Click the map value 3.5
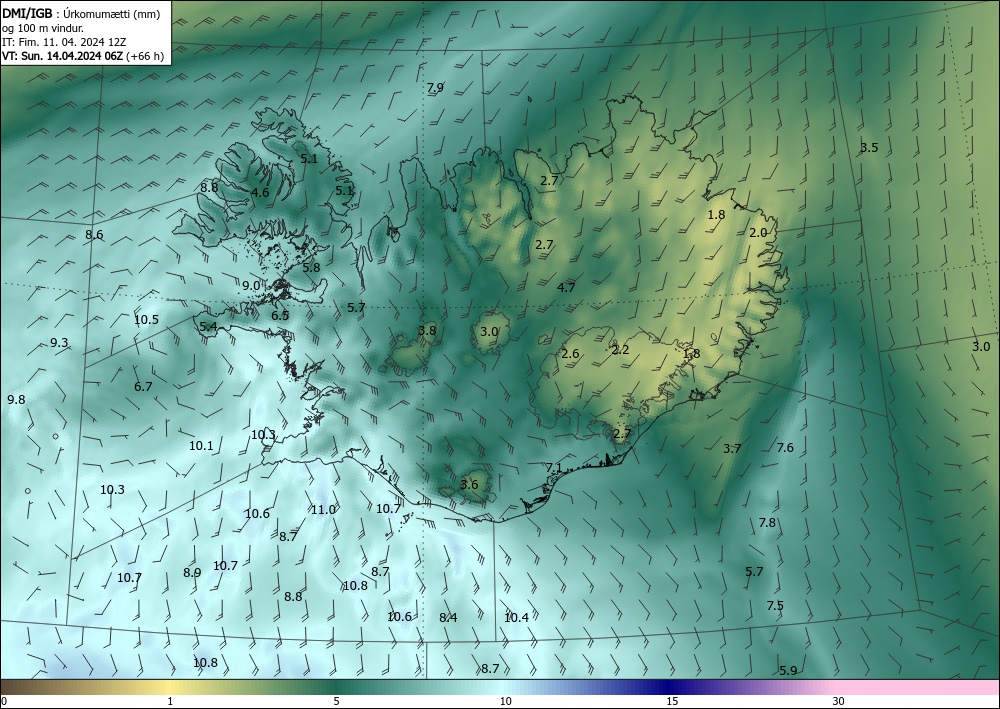The image size is (1000, 709). (869, 148)
